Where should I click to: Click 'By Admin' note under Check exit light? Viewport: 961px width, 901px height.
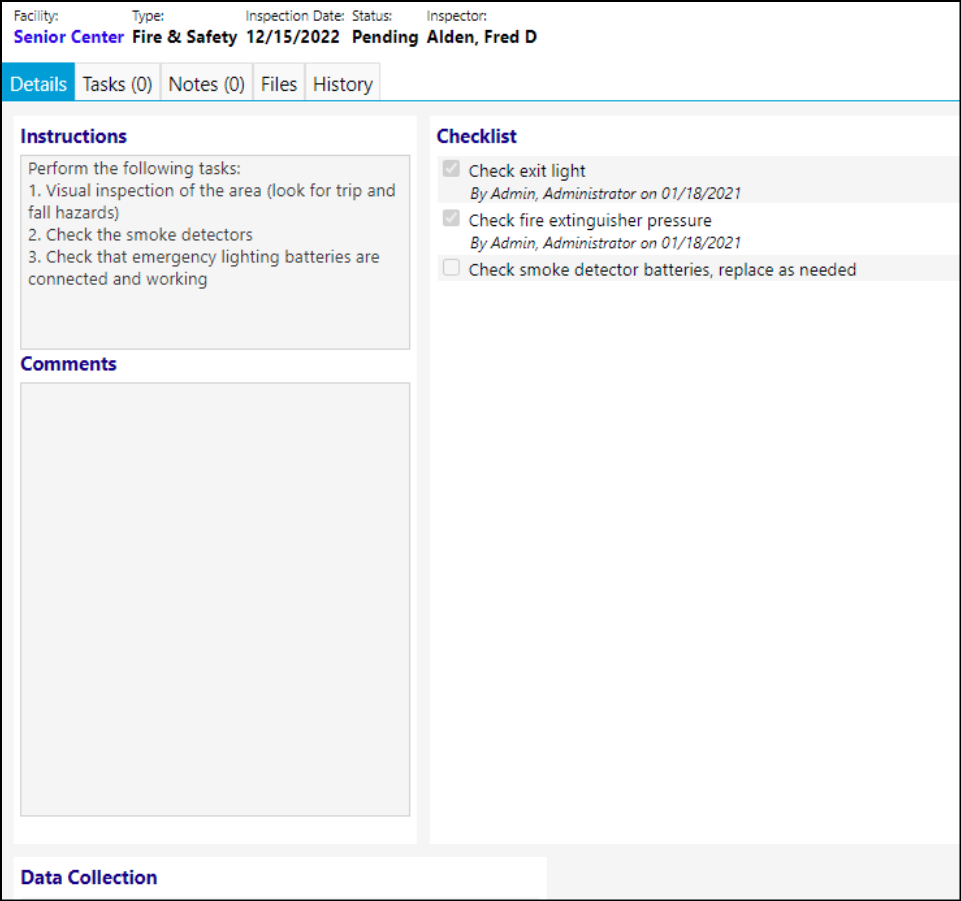tap(606, 194)
